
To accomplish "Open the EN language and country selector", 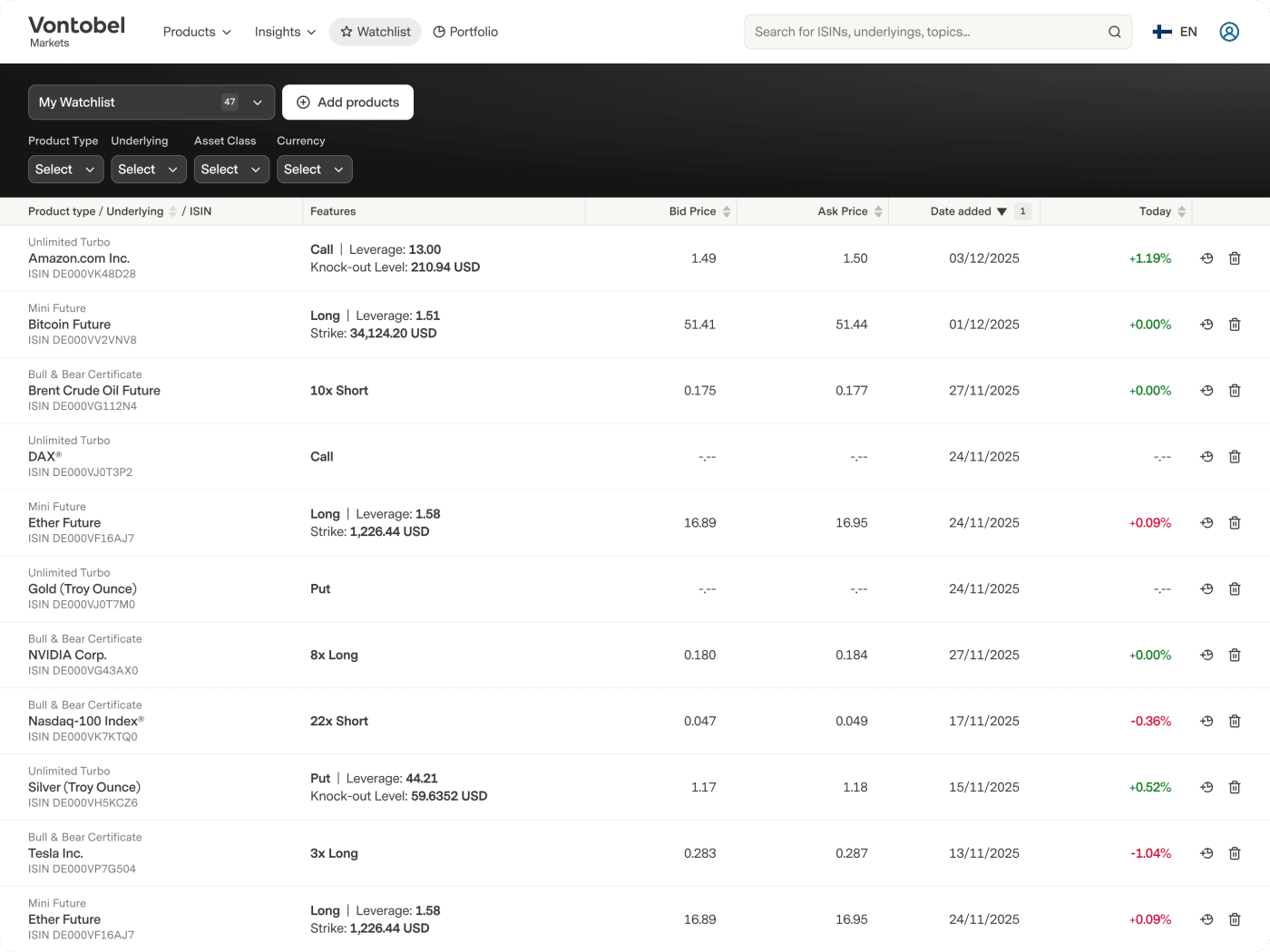I will pyautogui.click(x=1175, y=32).
